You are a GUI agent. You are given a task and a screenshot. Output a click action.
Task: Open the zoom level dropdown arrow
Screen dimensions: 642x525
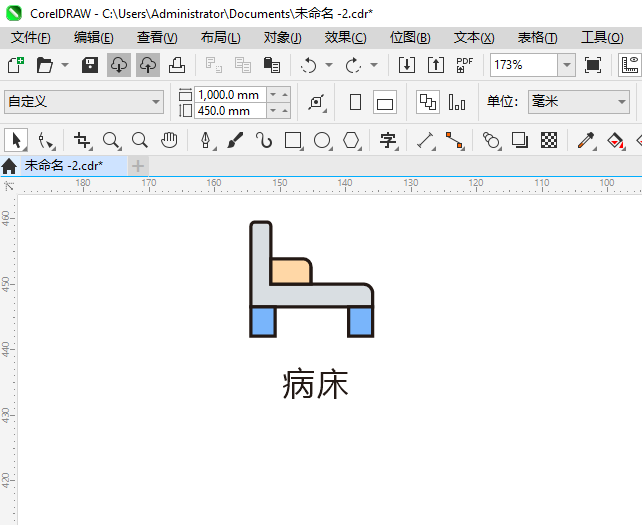(x=567, y=65)
